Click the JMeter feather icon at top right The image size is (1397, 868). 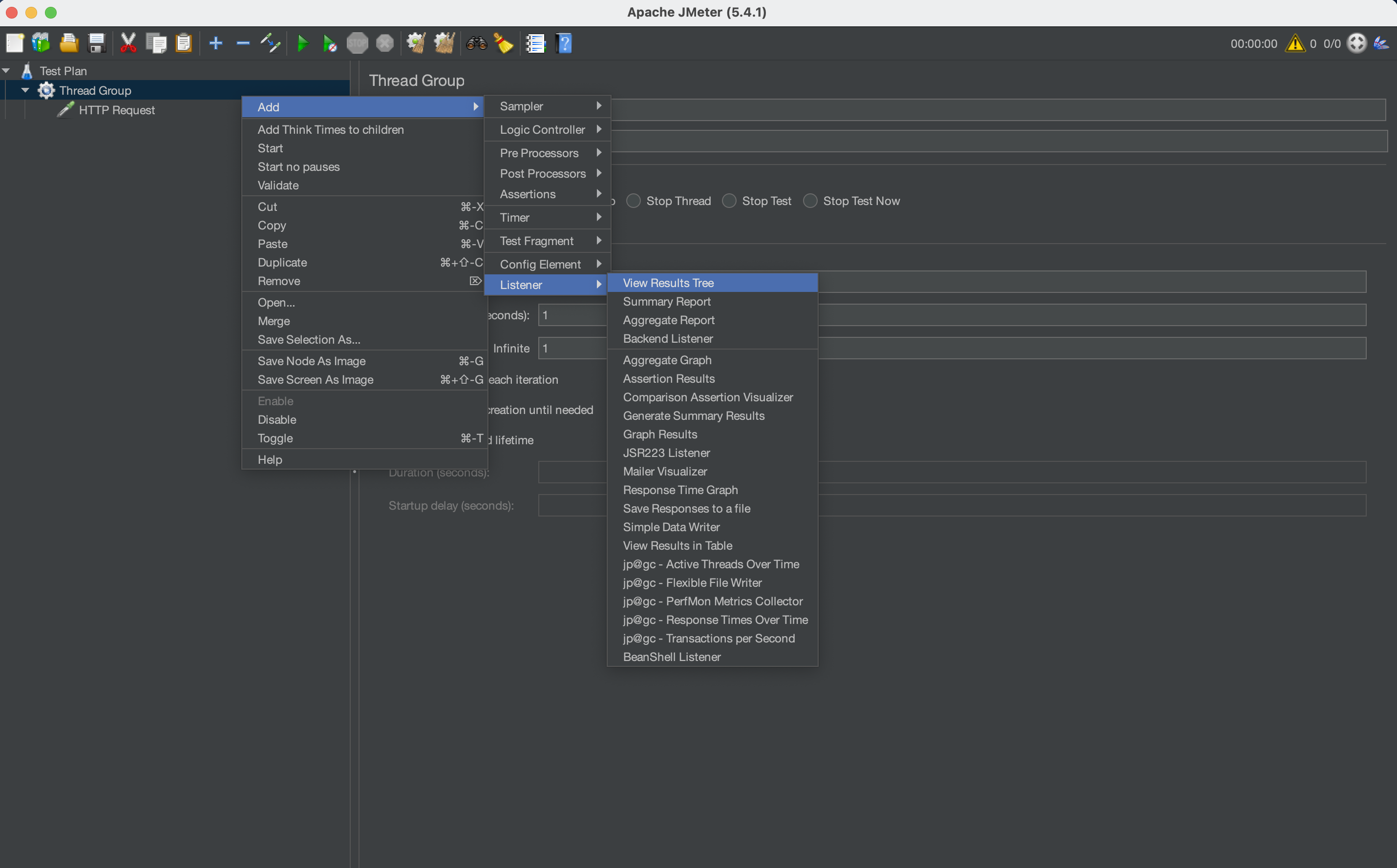tap(1381, 43)
